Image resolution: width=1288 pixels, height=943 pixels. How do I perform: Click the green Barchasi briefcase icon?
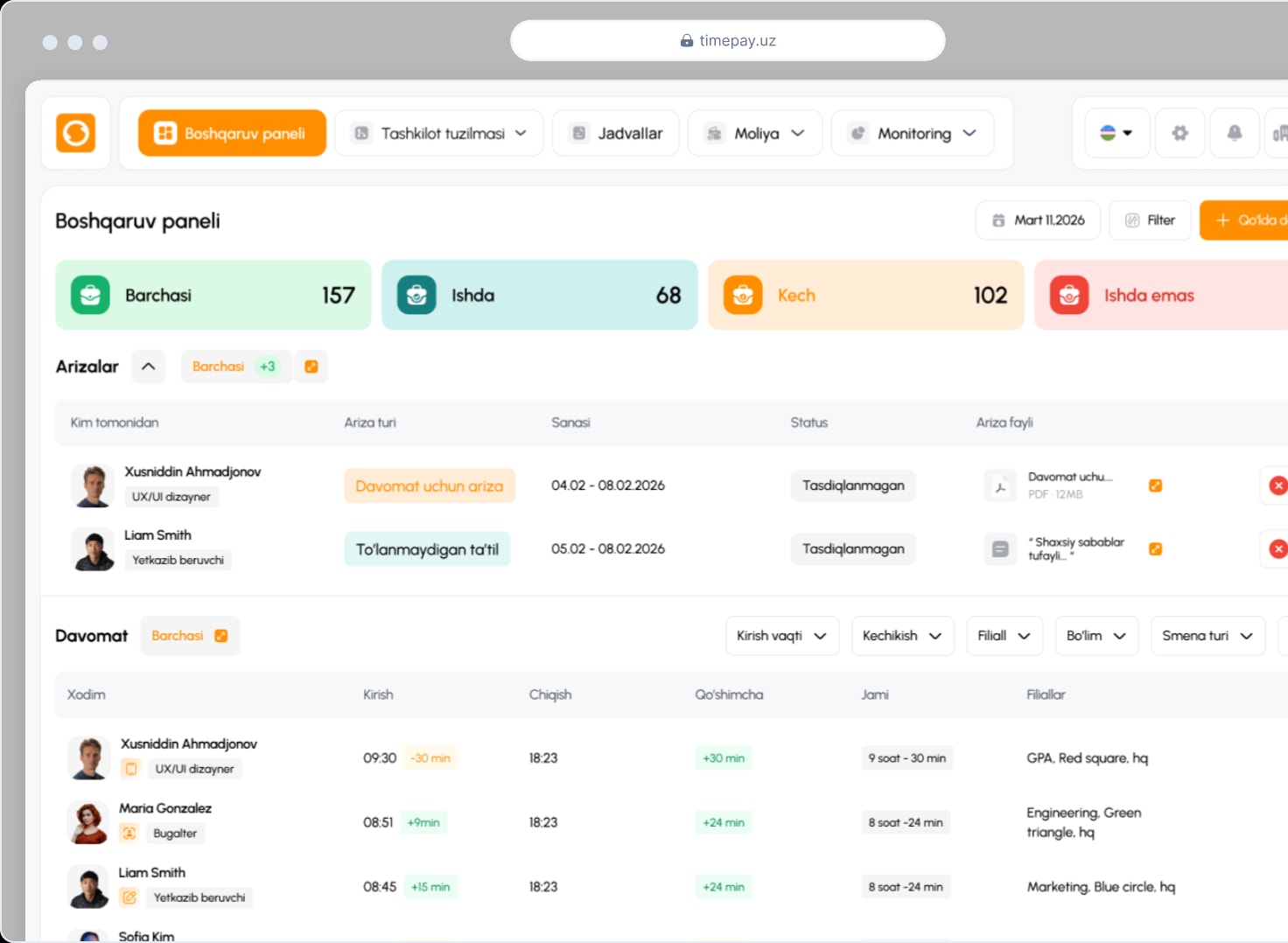click(x=90, y=296)
